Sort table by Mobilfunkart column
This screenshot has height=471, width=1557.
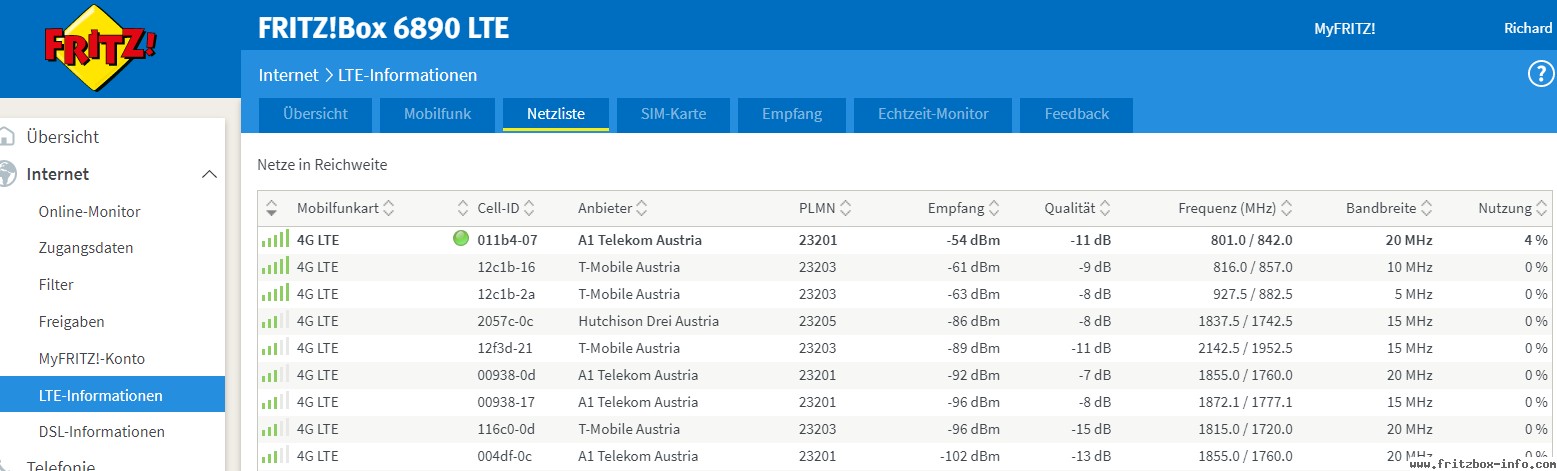[x=345, y=208]
